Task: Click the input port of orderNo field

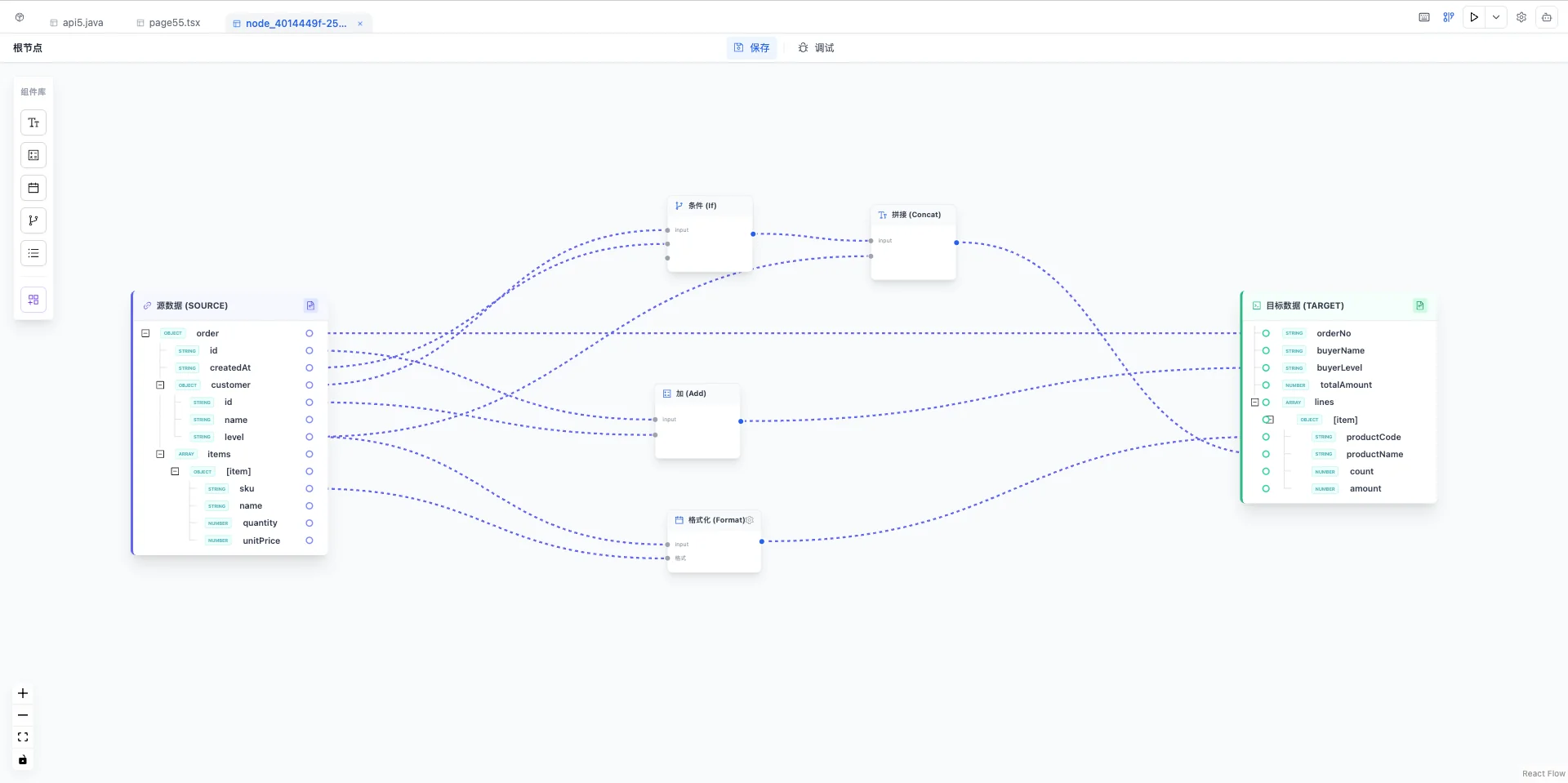Action: click(1266, 333)
